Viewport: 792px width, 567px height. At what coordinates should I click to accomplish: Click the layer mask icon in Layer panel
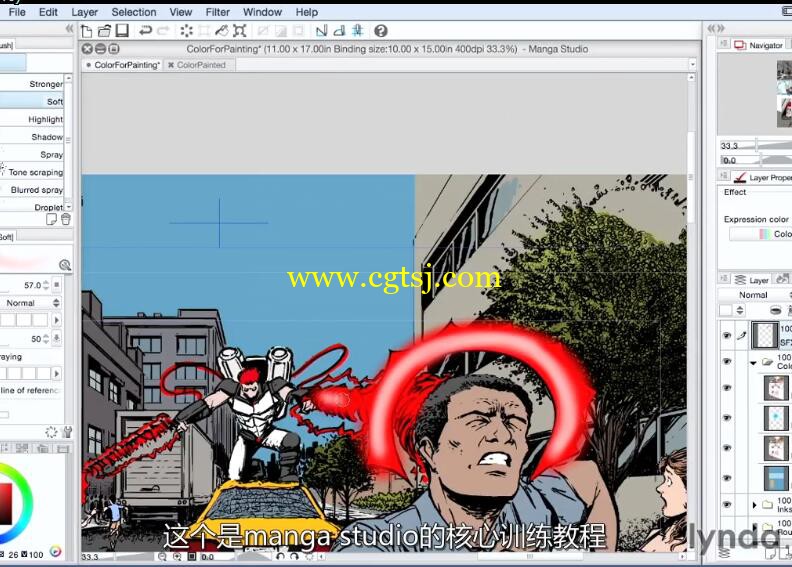point(776,310)
